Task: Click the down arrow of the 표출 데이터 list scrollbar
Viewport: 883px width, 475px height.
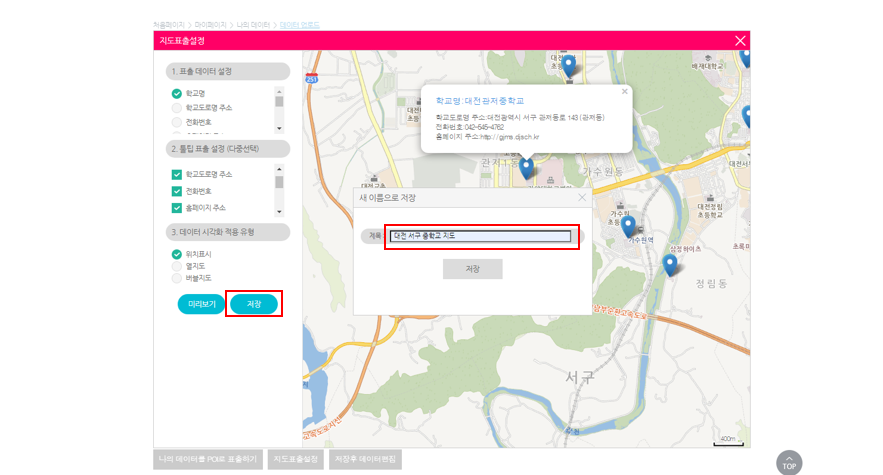Action: pyautogui.click(x=279, y=128)
